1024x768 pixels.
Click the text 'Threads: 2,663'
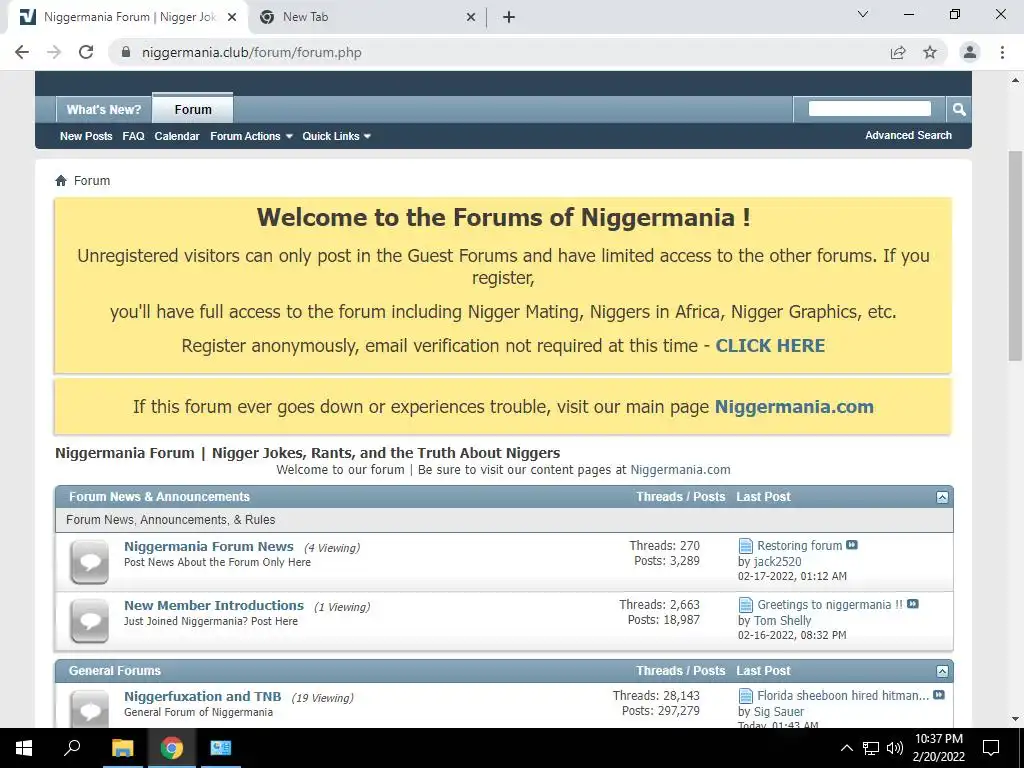click(659, 605)
